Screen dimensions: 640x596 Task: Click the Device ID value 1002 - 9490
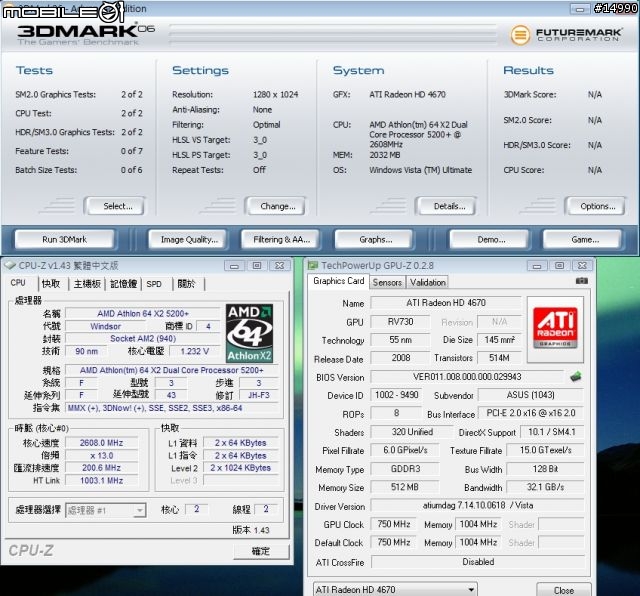396,395
